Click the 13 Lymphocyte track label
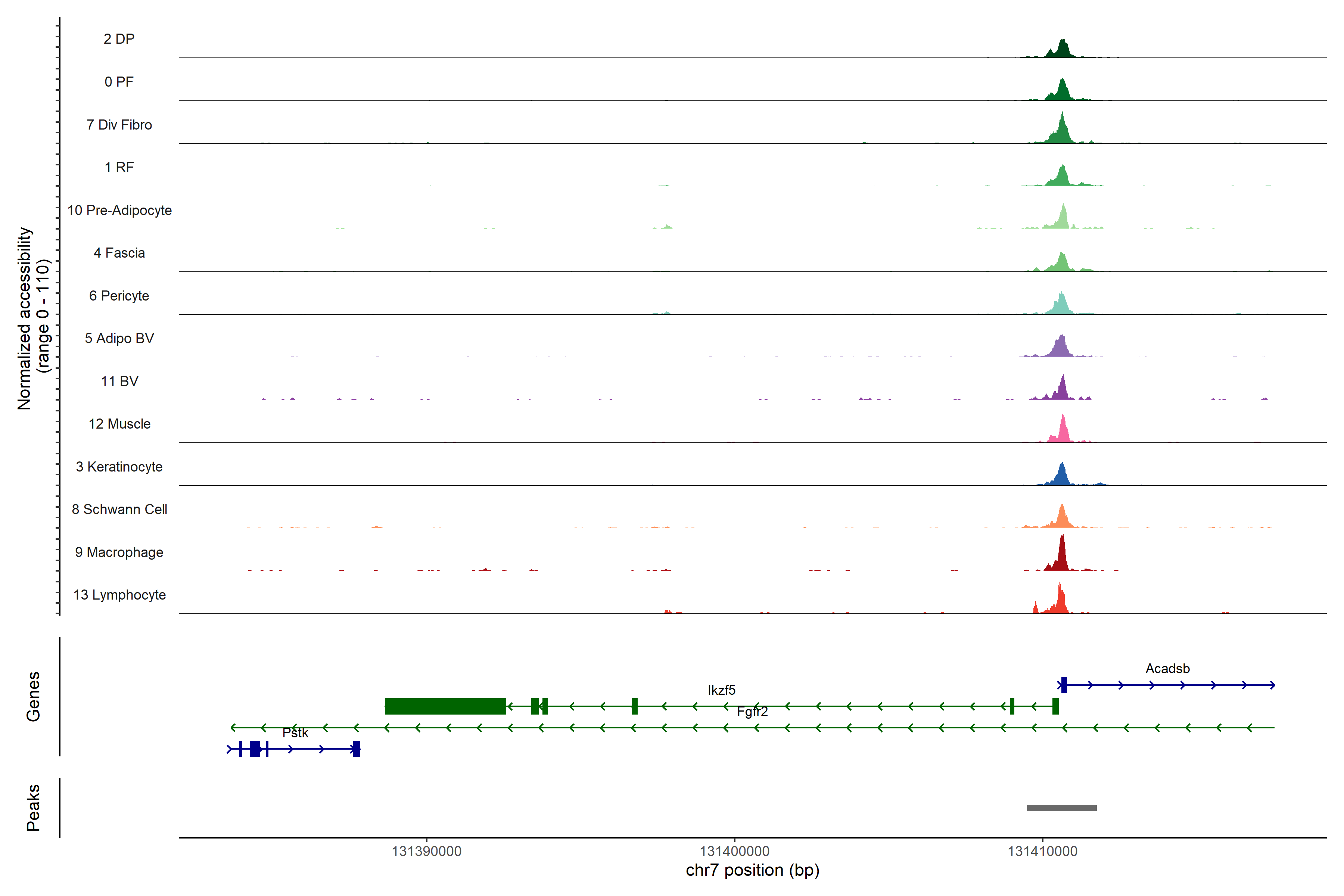Viewport: 1344px width, 896px height. (x=119, y=595)
